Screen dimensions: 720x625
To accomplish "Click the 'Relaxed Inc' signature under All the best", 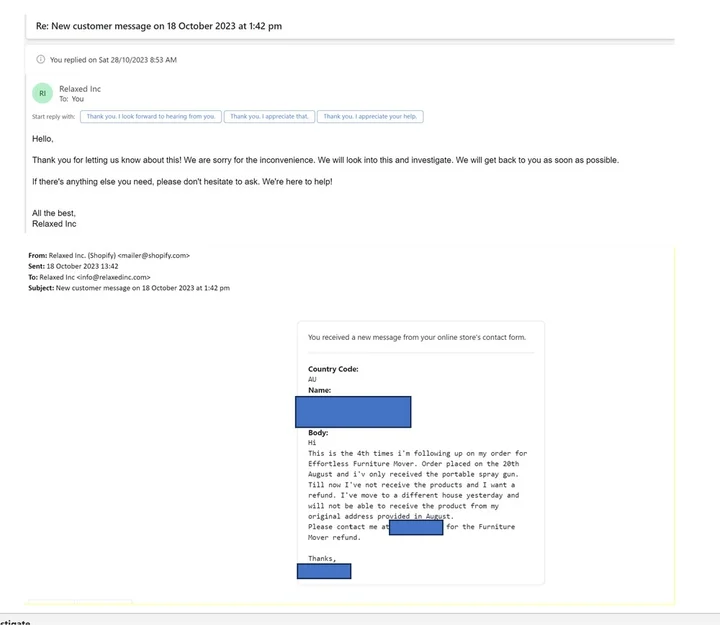I will coord(54,224).
